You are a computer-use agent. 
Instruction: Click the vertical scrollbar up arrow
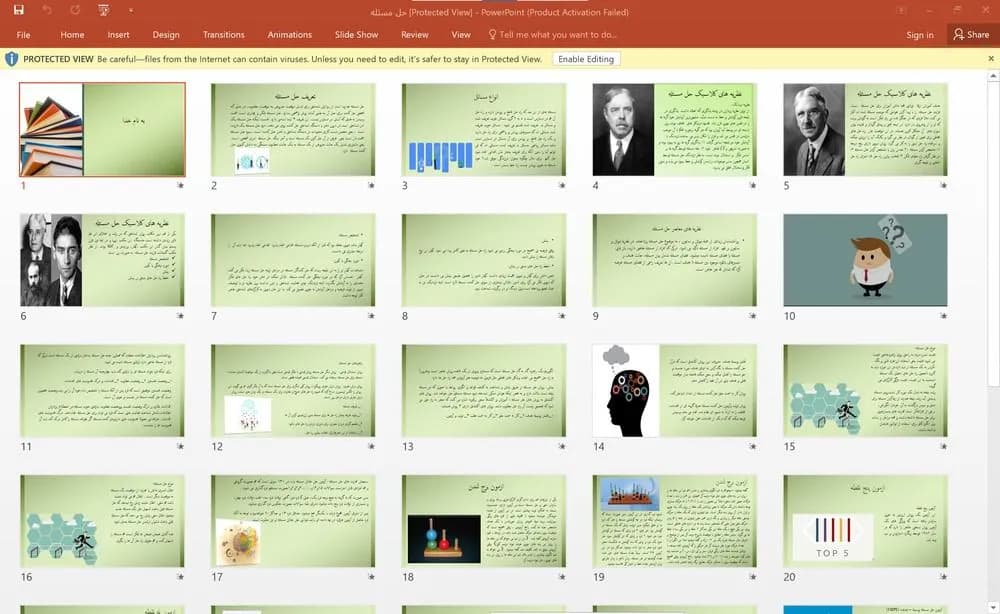point(993,77)
